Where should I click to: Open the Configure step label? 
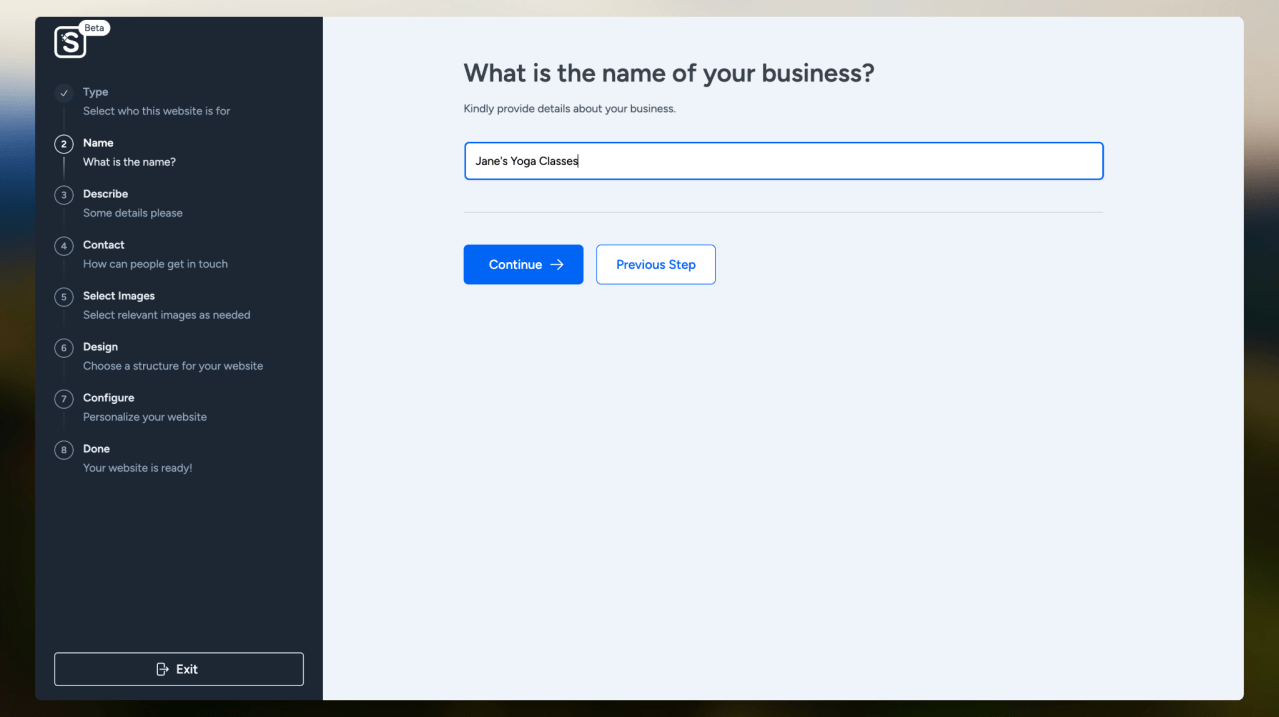tap(109, 398)
